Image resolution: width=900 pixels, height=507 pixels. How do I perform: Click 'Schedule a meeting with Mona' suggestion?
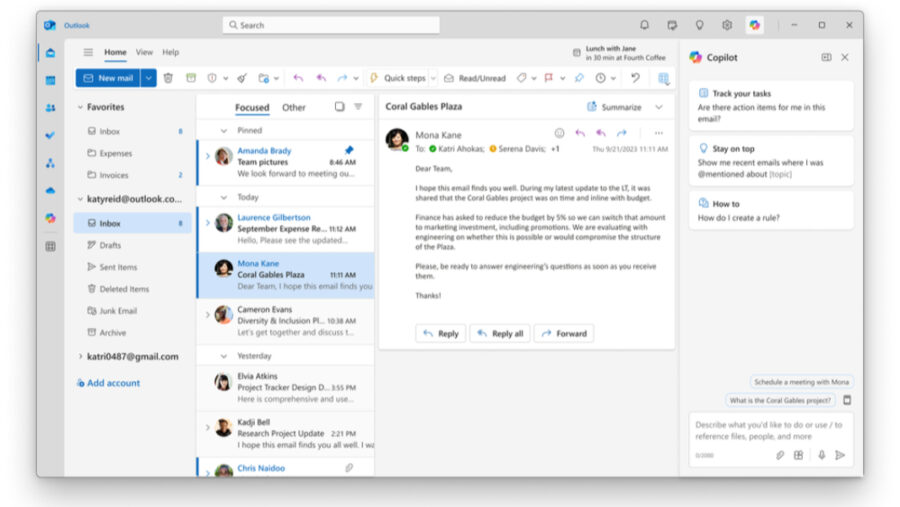[801, 382]
